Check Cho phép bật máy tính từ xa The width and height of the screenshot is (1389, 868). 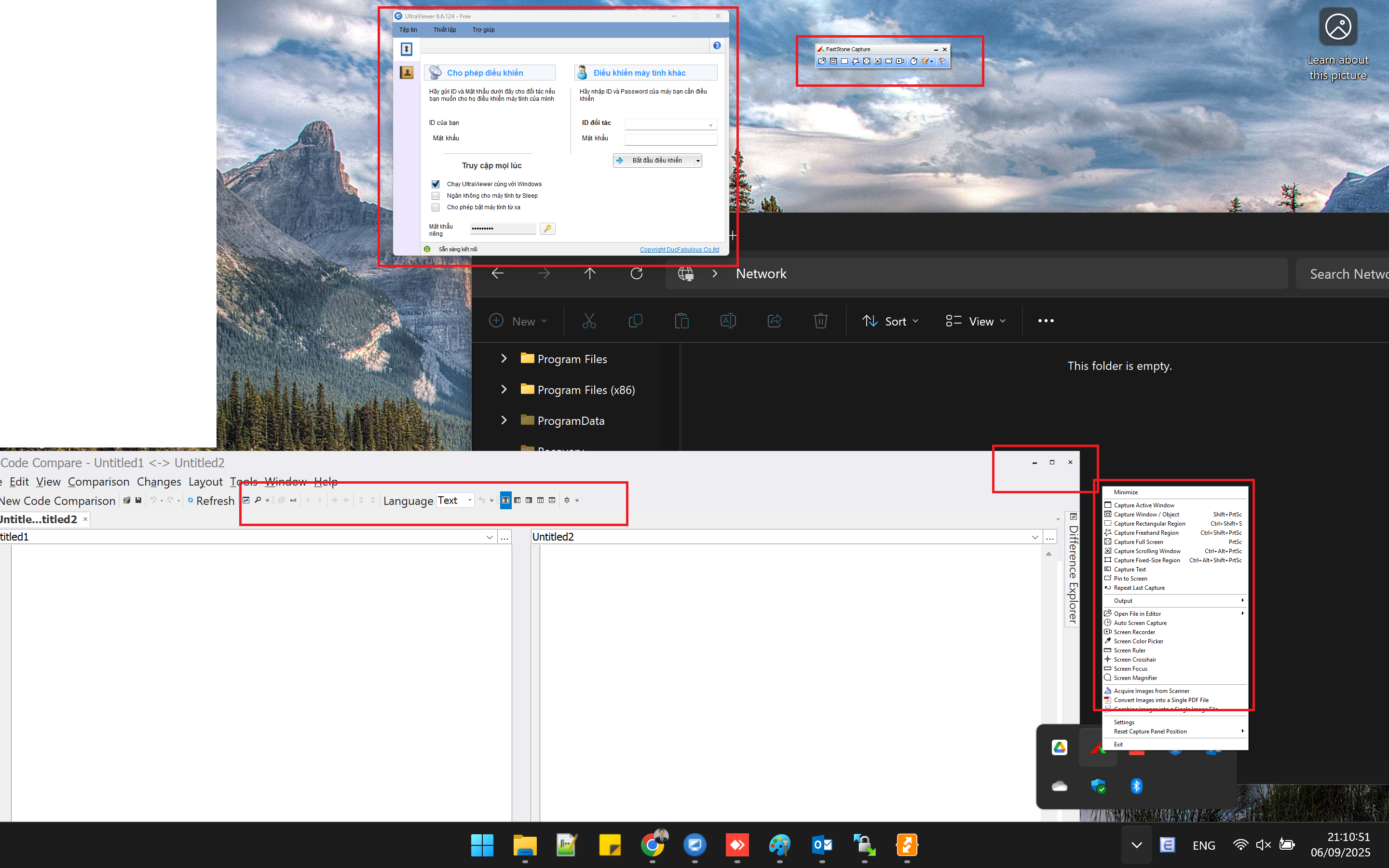point(436,207)
